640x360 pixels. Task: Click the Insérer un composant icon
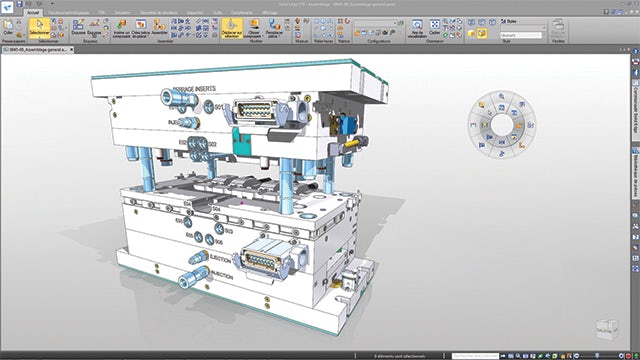121,28
